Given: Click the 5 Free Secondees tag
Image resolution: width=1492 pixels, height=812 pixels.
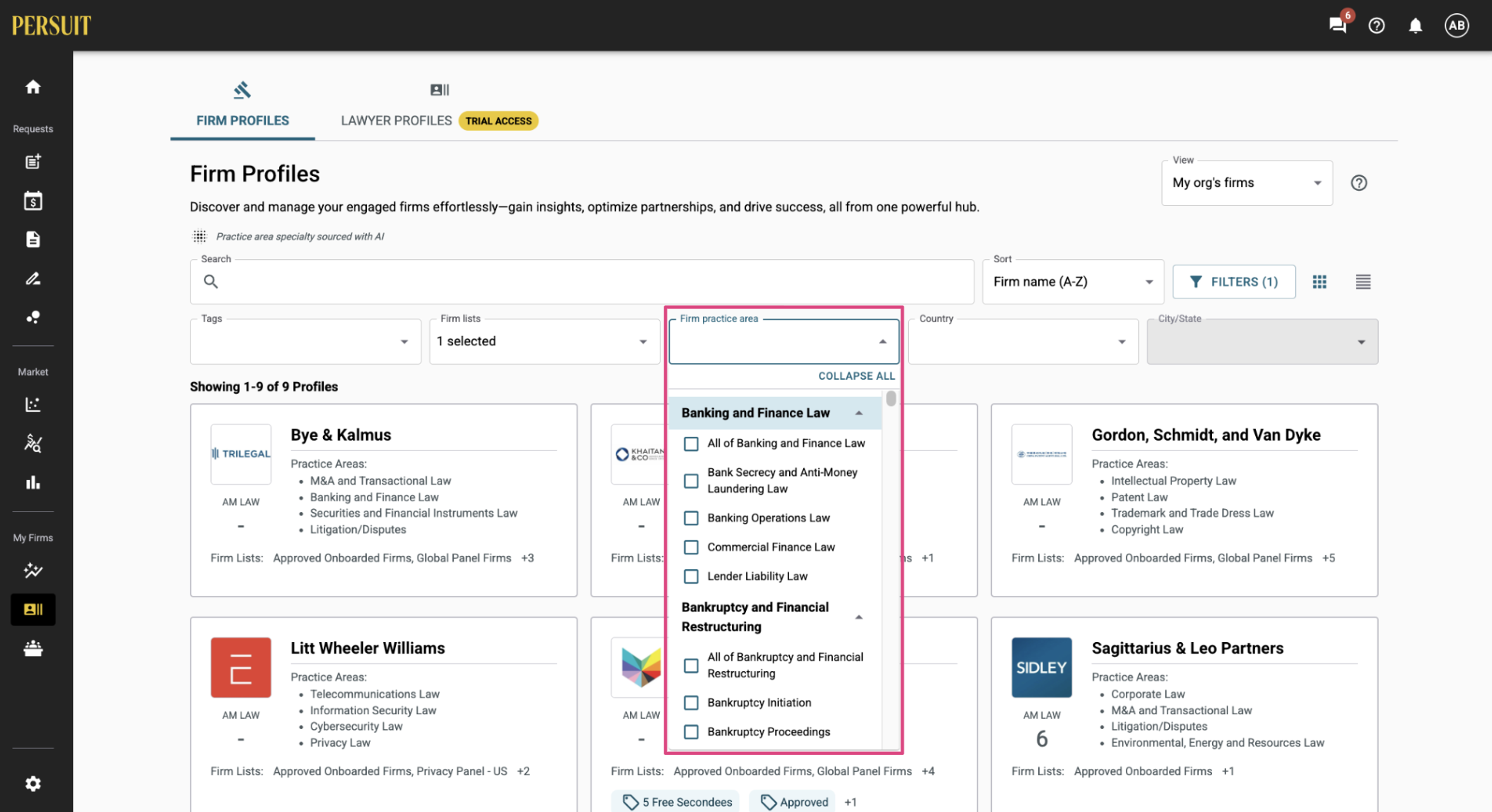Looking at the screenshot, I should coord(676,802).
